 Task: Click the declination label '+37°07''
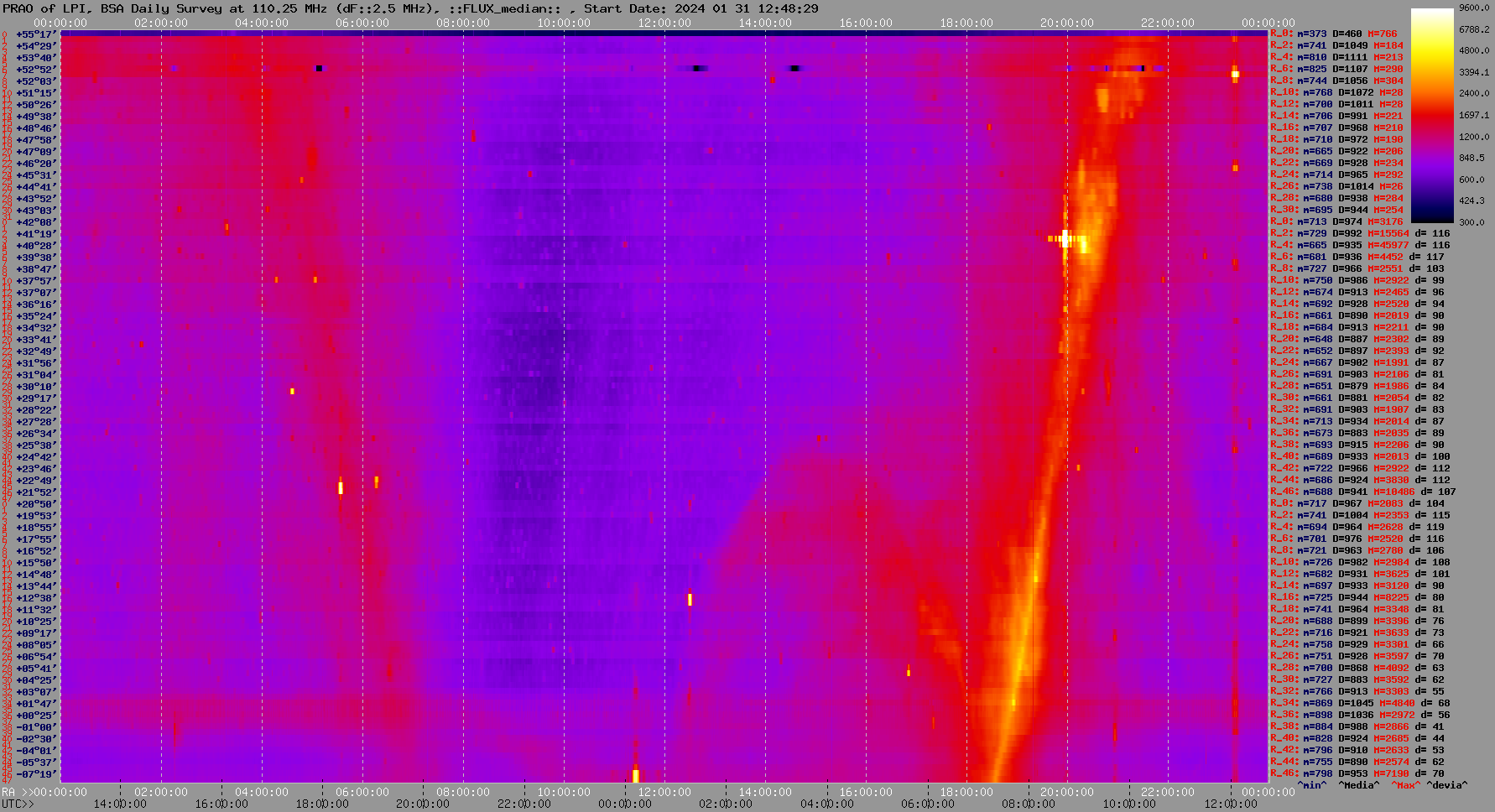pos(35,293)
